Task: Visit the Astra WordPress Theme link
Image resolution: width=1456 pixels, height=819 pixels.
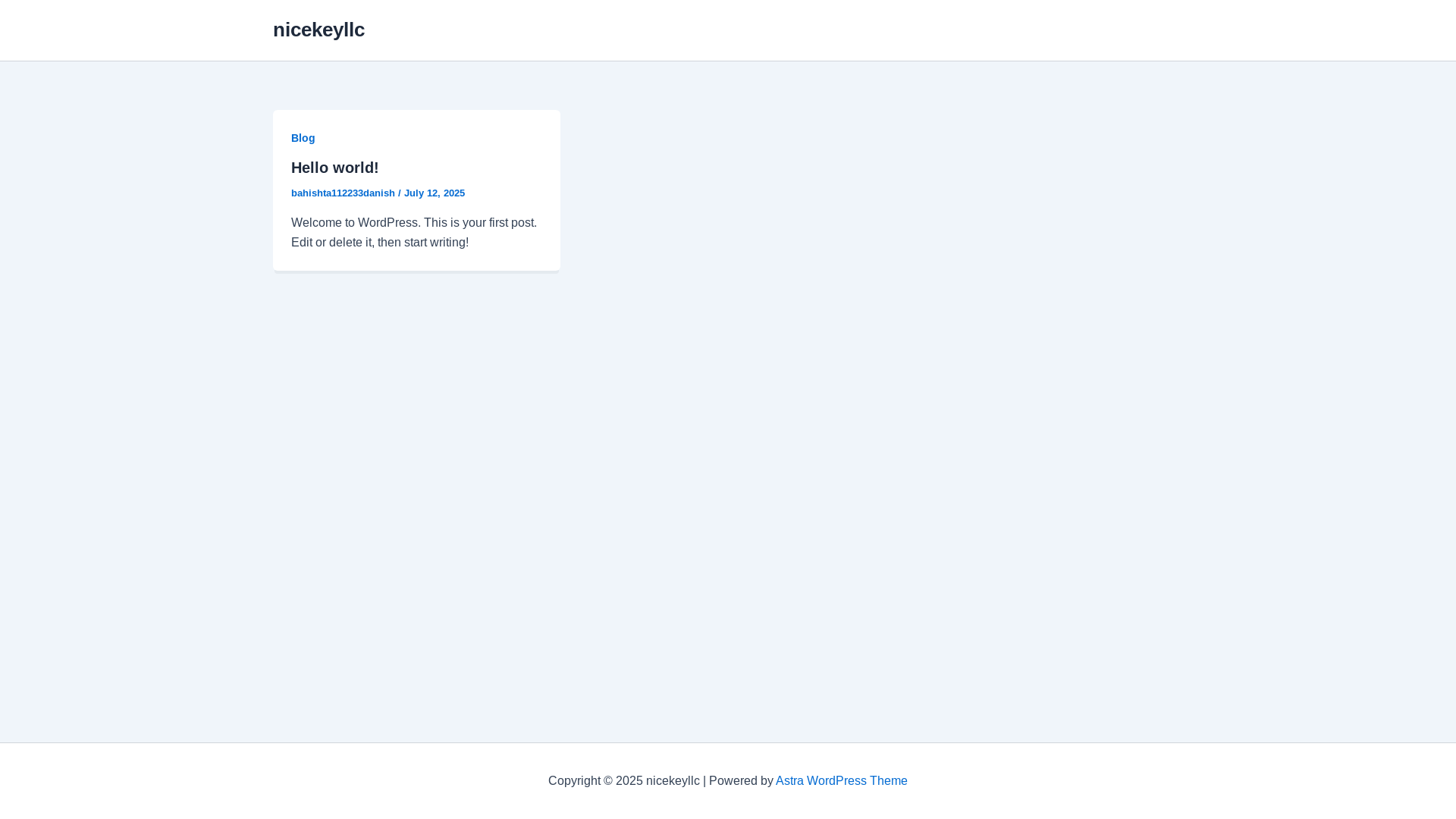Action: coord(841,780)
